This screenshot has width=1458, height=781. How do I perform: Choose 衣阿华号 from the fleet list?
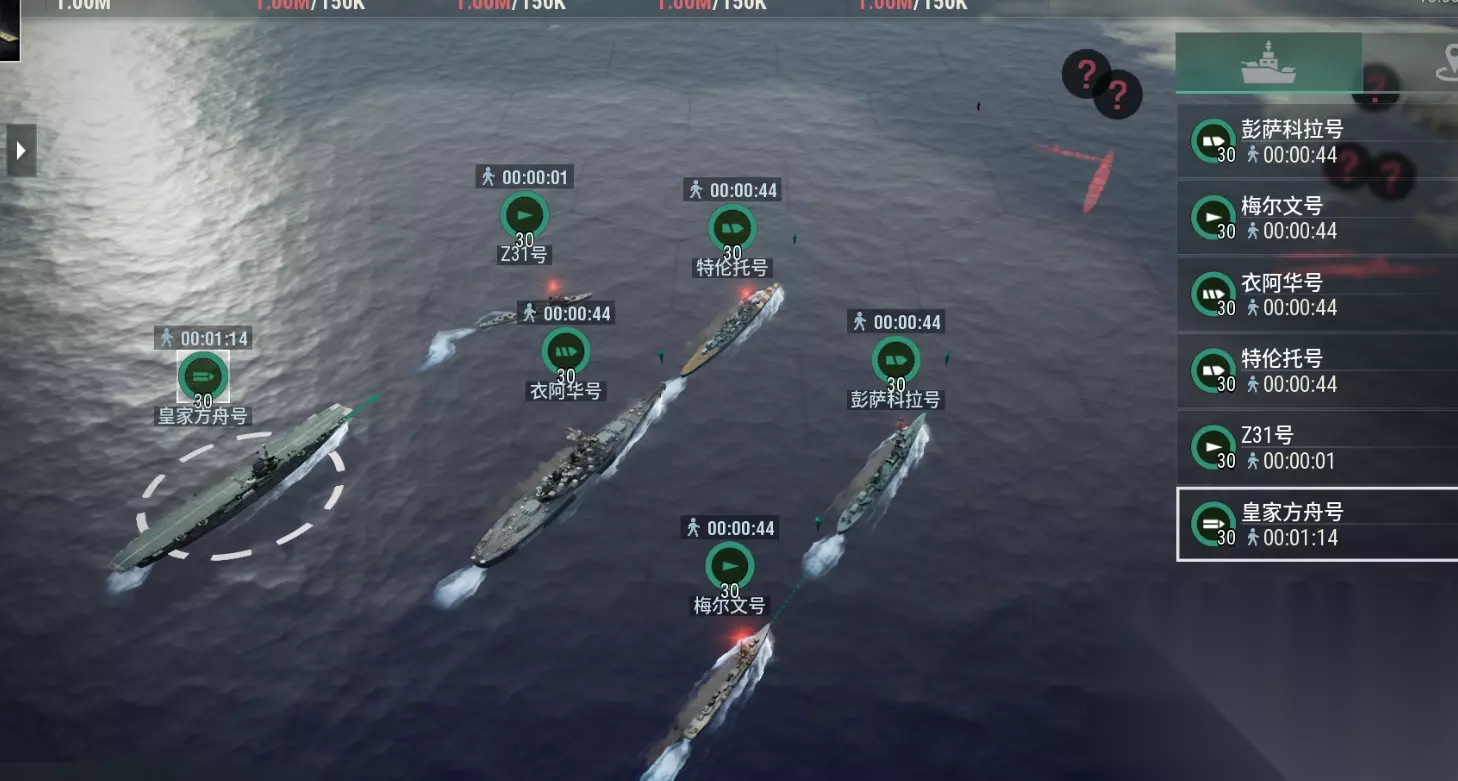click(1317, 294)
